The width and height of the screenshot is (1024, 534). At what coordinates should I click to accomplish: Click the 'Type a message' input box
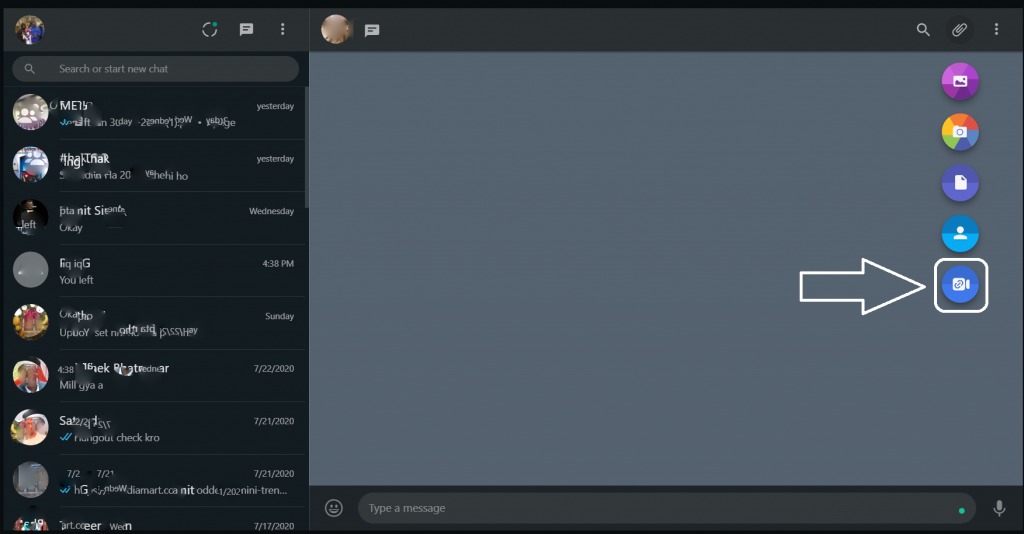(x=666, y=508)
